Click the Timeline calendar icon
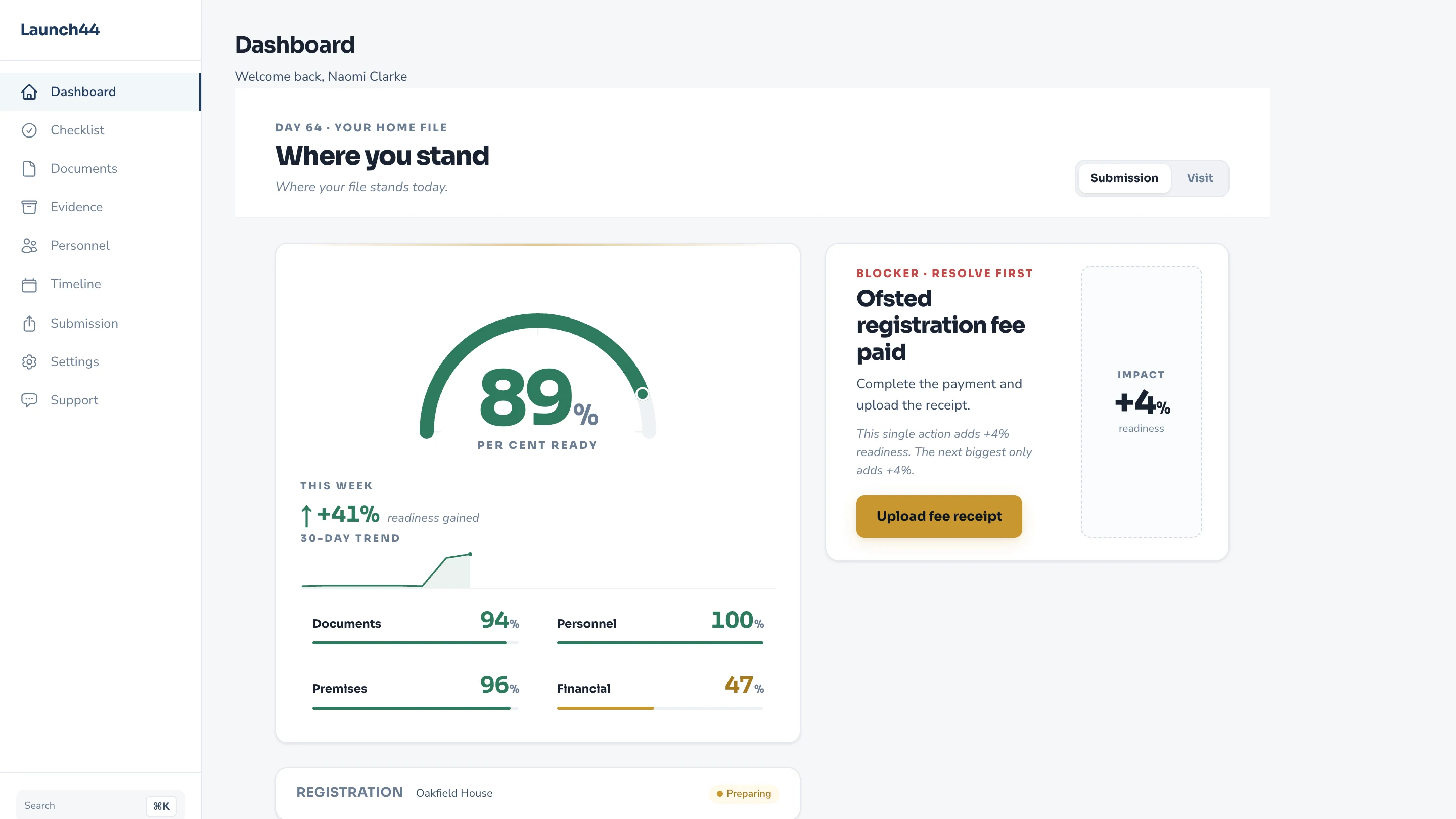1456x819 pixels. pyautogui.click(x=29, y=284)
